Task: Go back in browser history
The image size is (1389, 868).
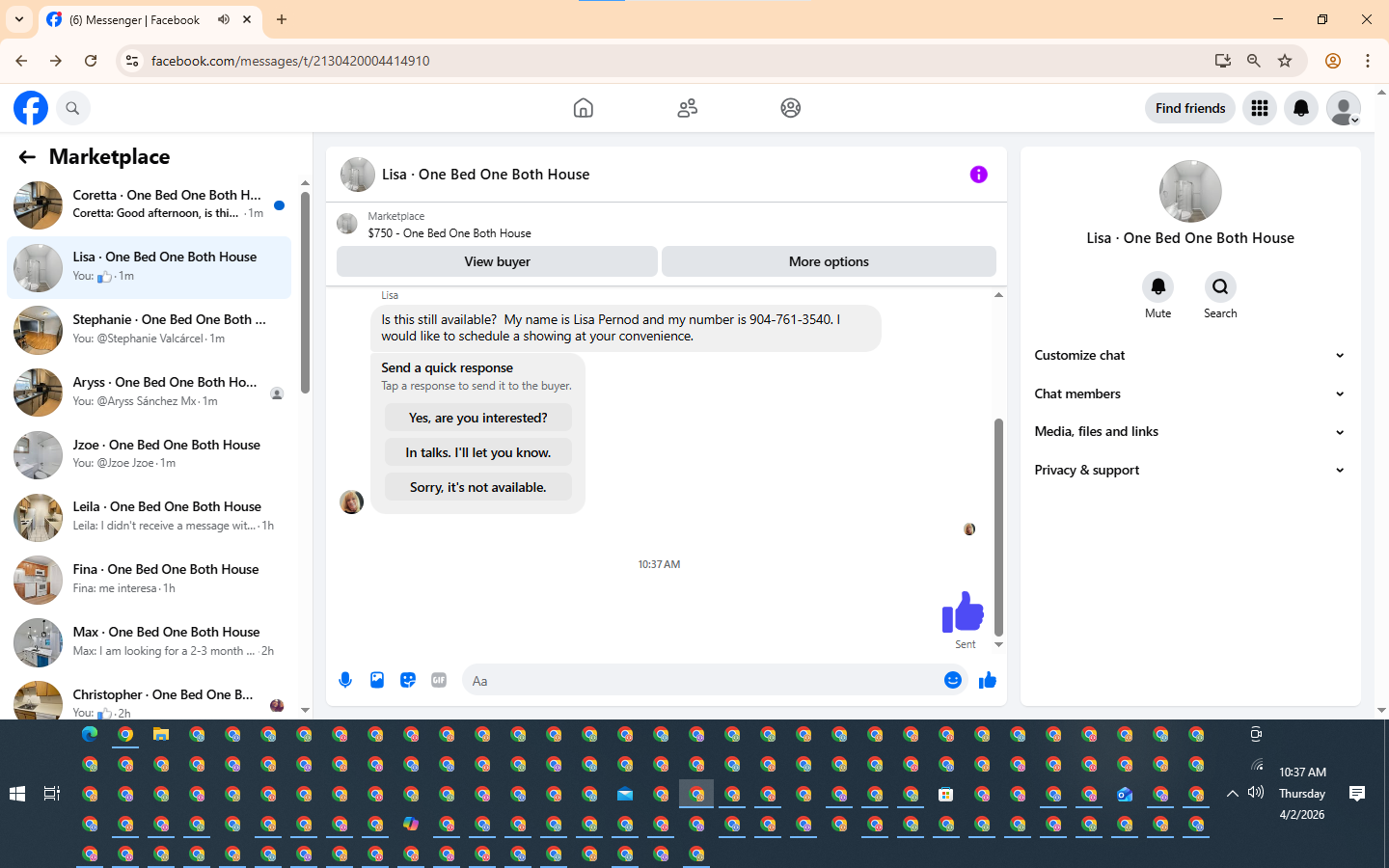Action: (x=21, y=61)
